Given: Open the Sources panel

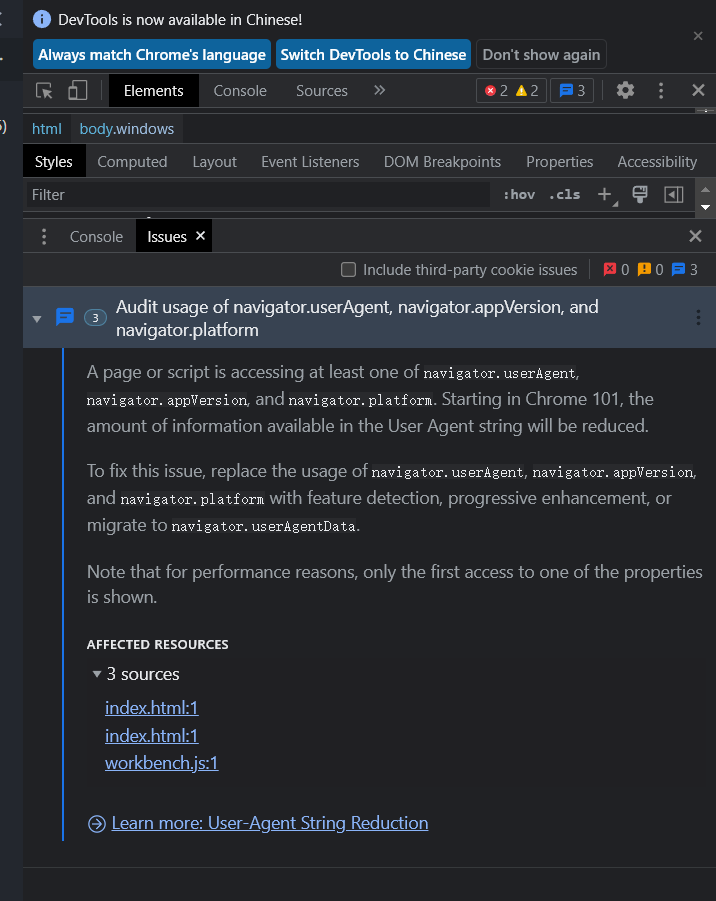Looking at the screenshot, I should click(x=321, y=90).
